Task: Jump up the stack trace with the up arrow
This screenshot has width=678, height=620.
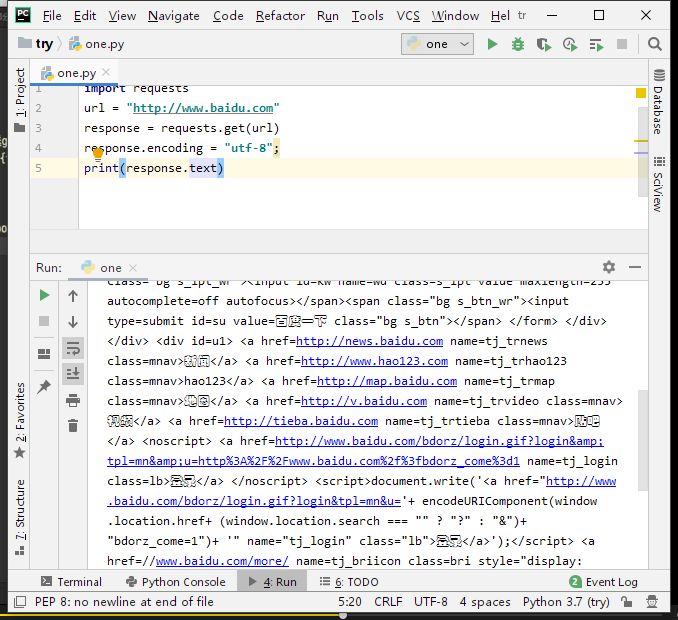Action: coord(73,296)
